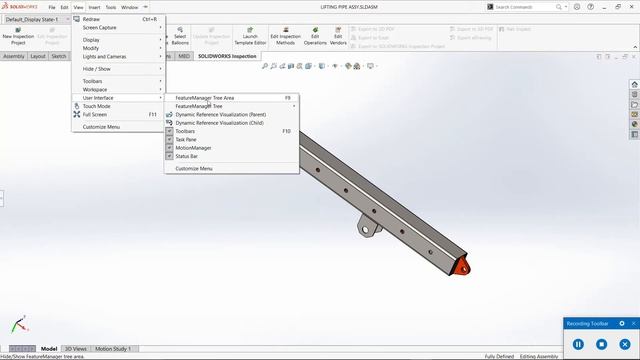The height and width of the screenshot is (360, 640).
Task: Expand Hide / Show submenu
Action: (x=118, y=69)
